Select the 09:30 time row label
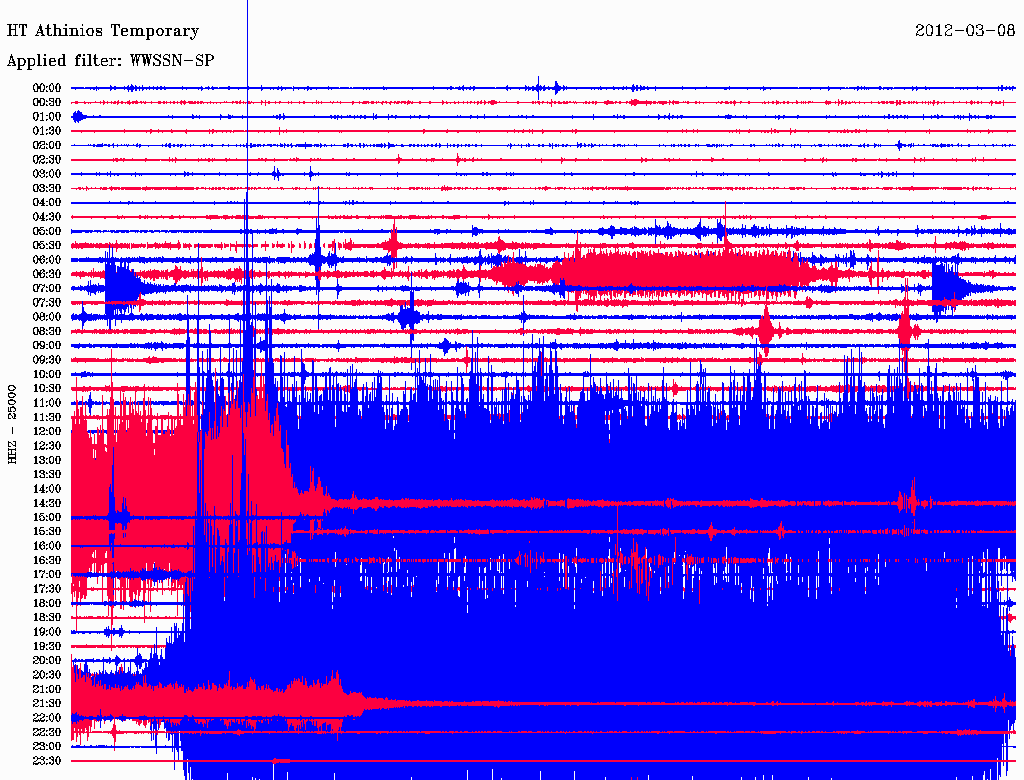The width and height of the screenshot is (1024, 780). click(x=47, y=360)
